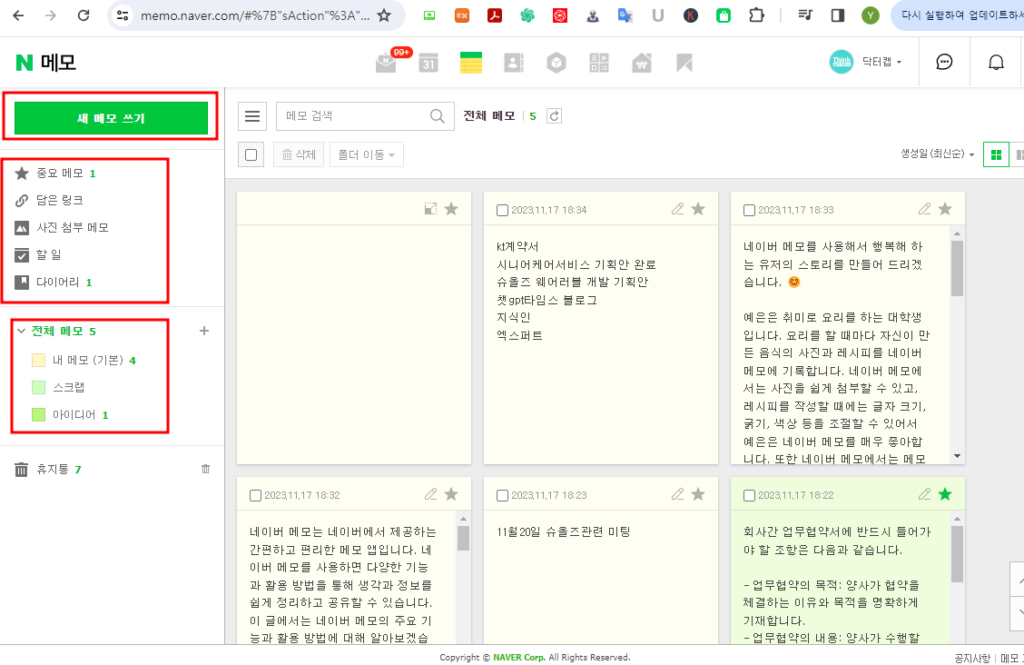
Task: Open Chrome side panel icon
Action: click(x=837, y=15)
